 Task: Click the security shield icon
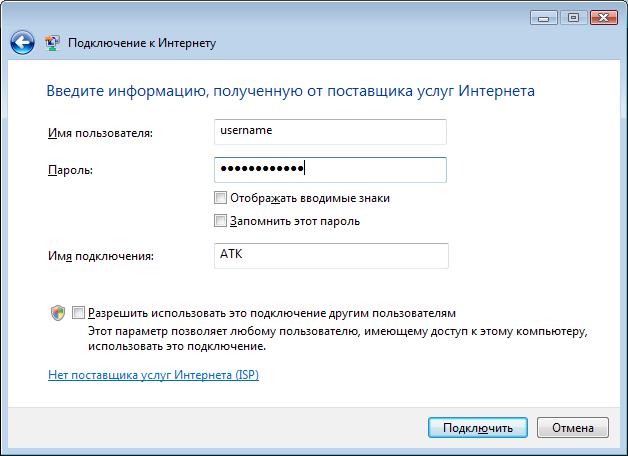pos(58,313)
